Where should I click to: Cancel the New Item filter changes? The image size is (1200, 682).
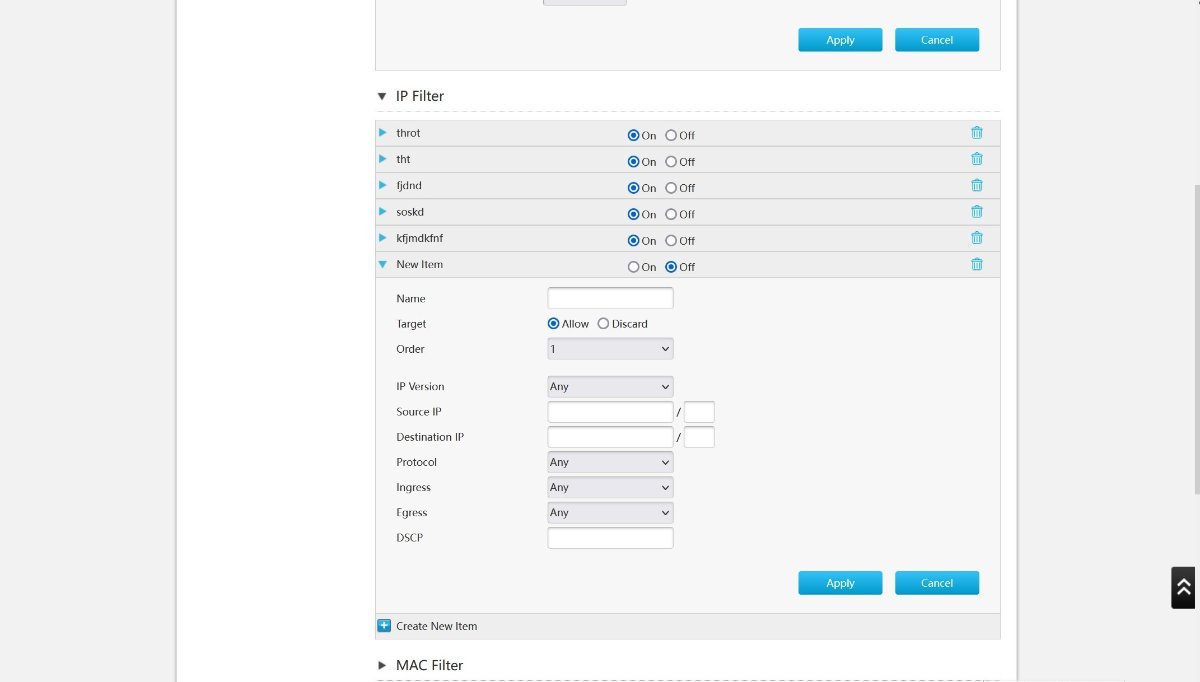936,583
